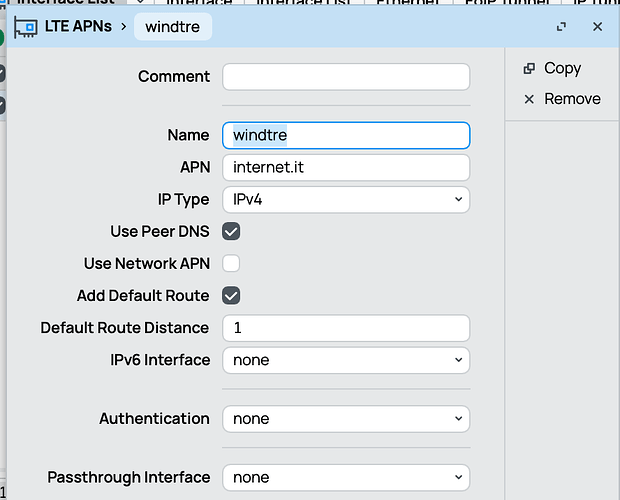Screen dimensions: 620x500
Task: Open the IP Type dropdown
Action: (x=346, y=200)
